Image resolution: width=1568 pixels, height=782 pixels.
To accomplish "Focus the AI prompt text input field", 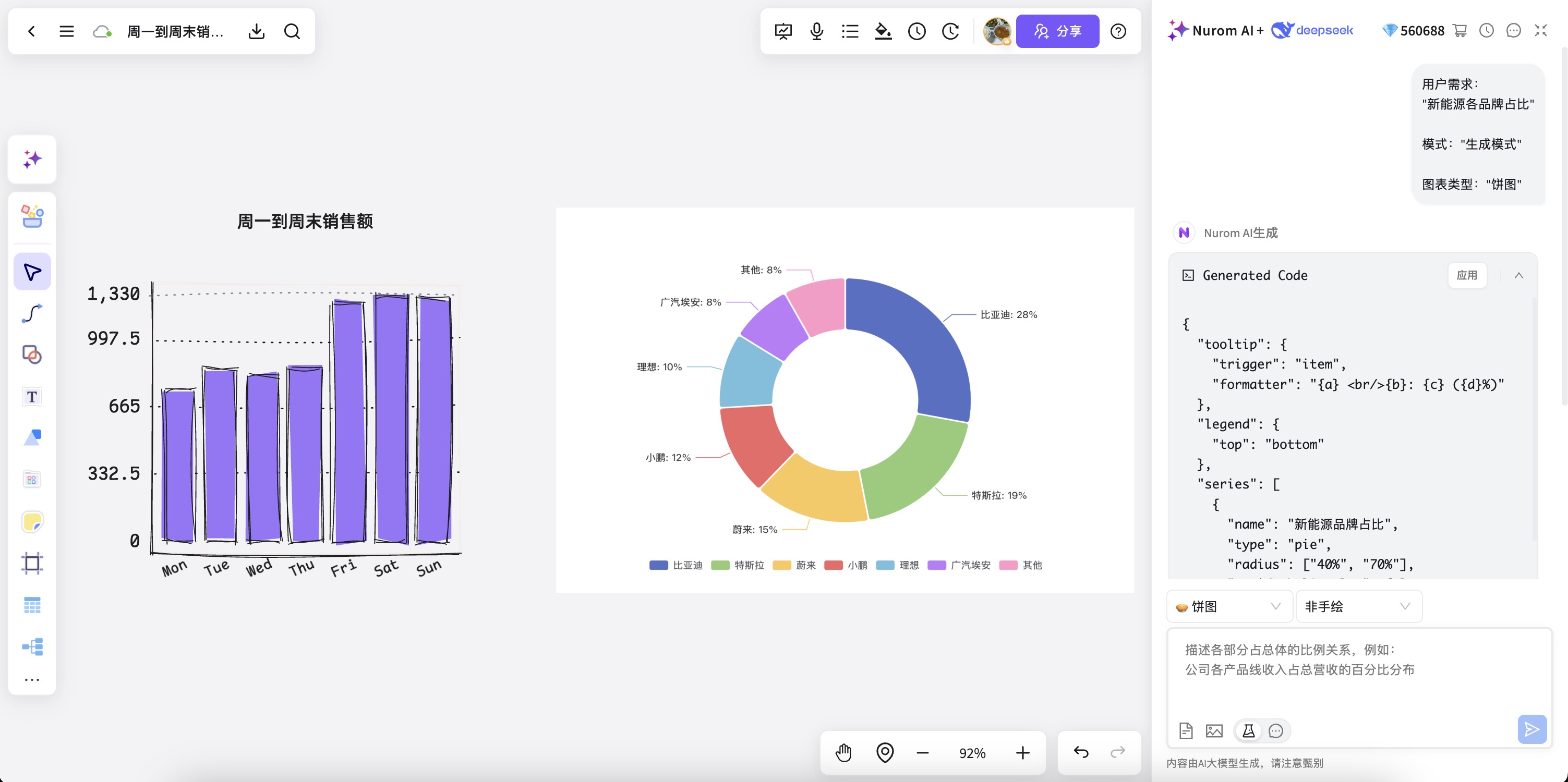I will [x=1359, y=670].
